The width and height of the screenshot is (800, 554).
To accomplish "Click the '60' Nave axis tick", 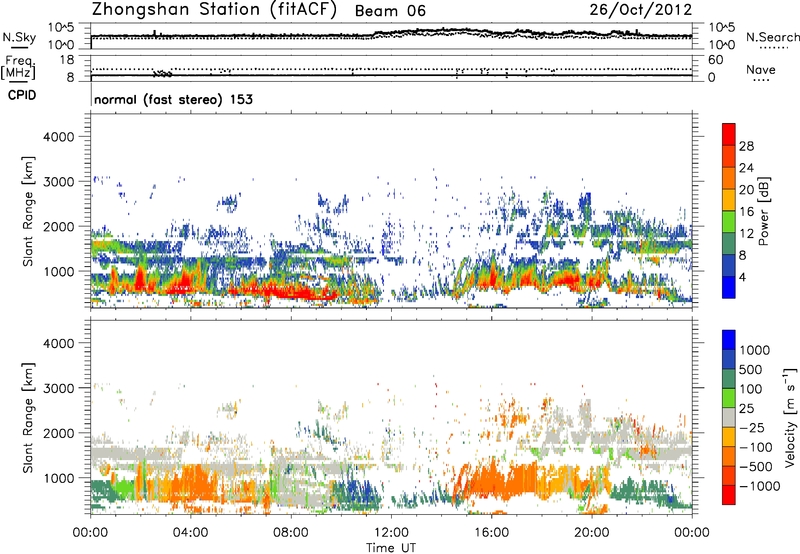I will (716, 60).
